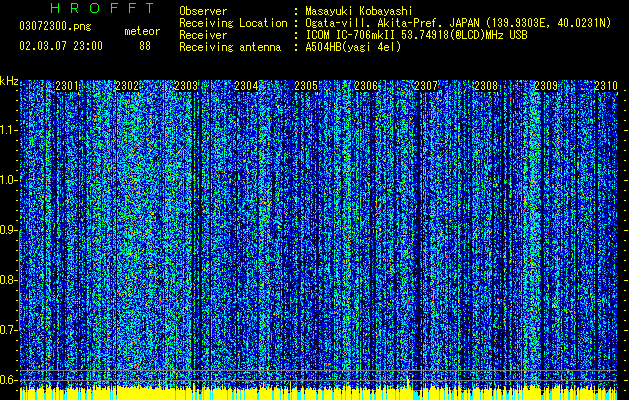Click observer name Masayuki Kobayashi
This screenshot has width=629, height=400.
[x=359, y=11]
